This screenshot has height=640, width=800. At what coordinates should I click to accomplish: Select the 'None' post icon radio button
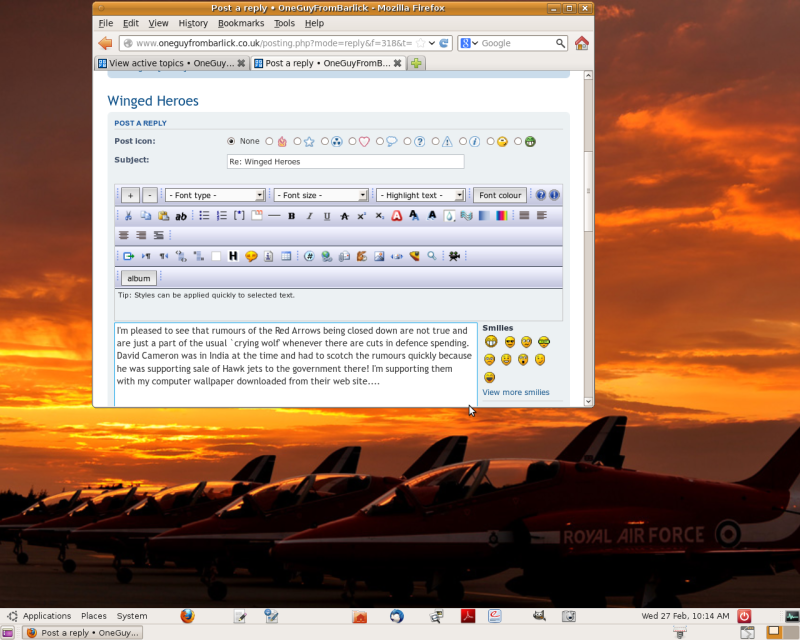(232, 142)
